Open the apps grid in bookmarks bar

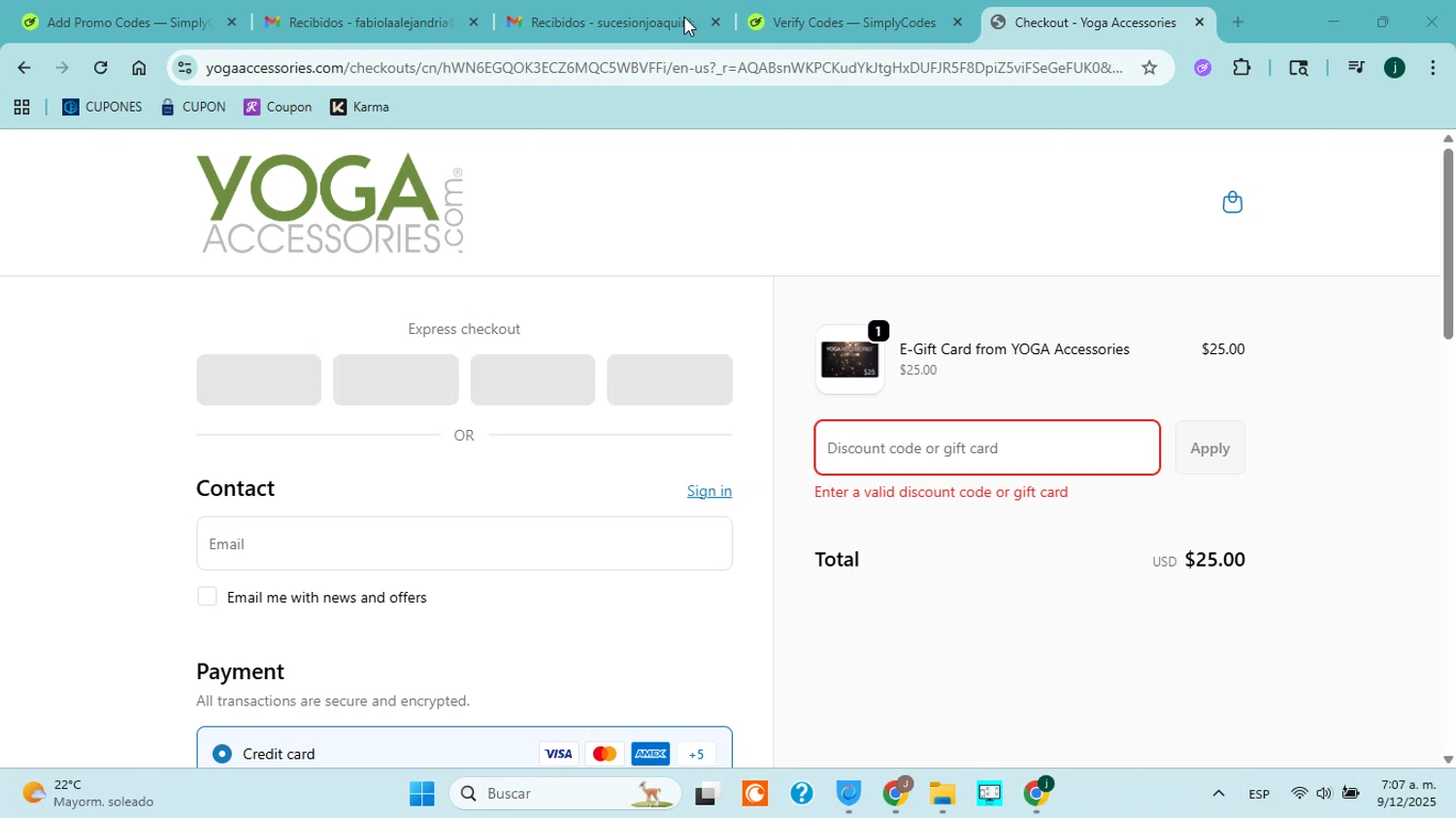click(x=21, y=108)
